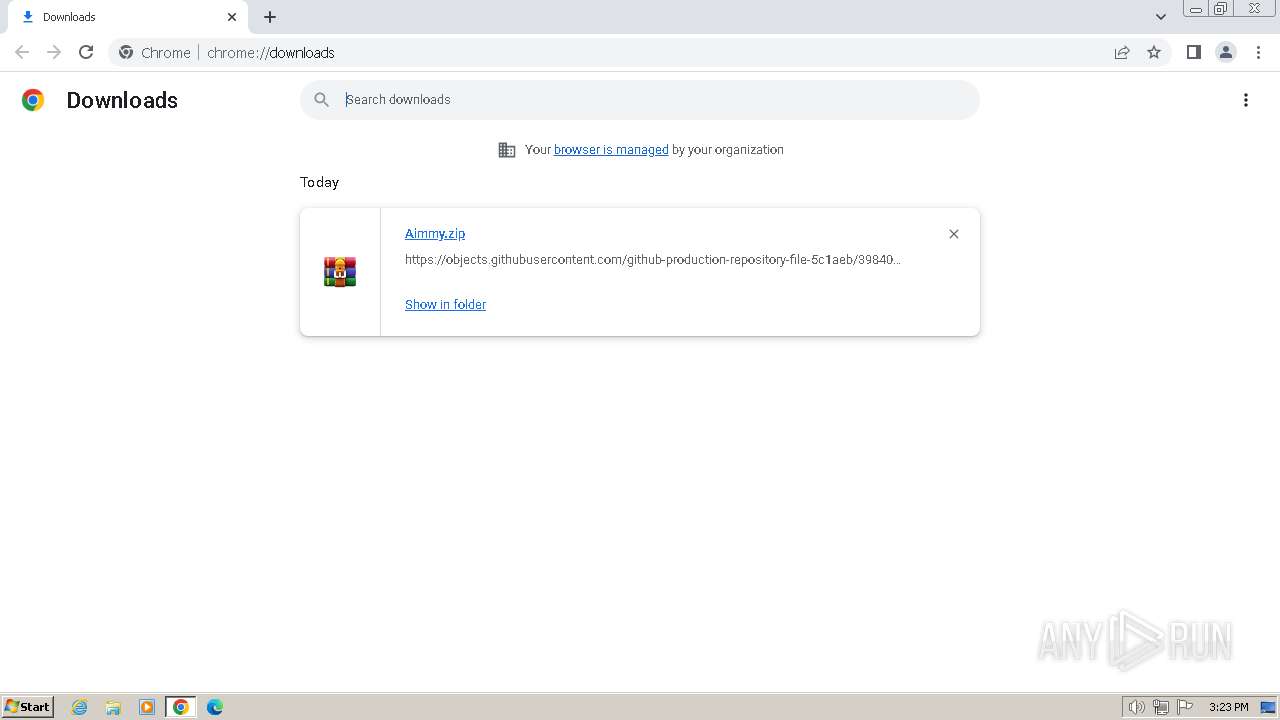Open the Windows Start button
1280x720 pixels.
coord(28,707)
